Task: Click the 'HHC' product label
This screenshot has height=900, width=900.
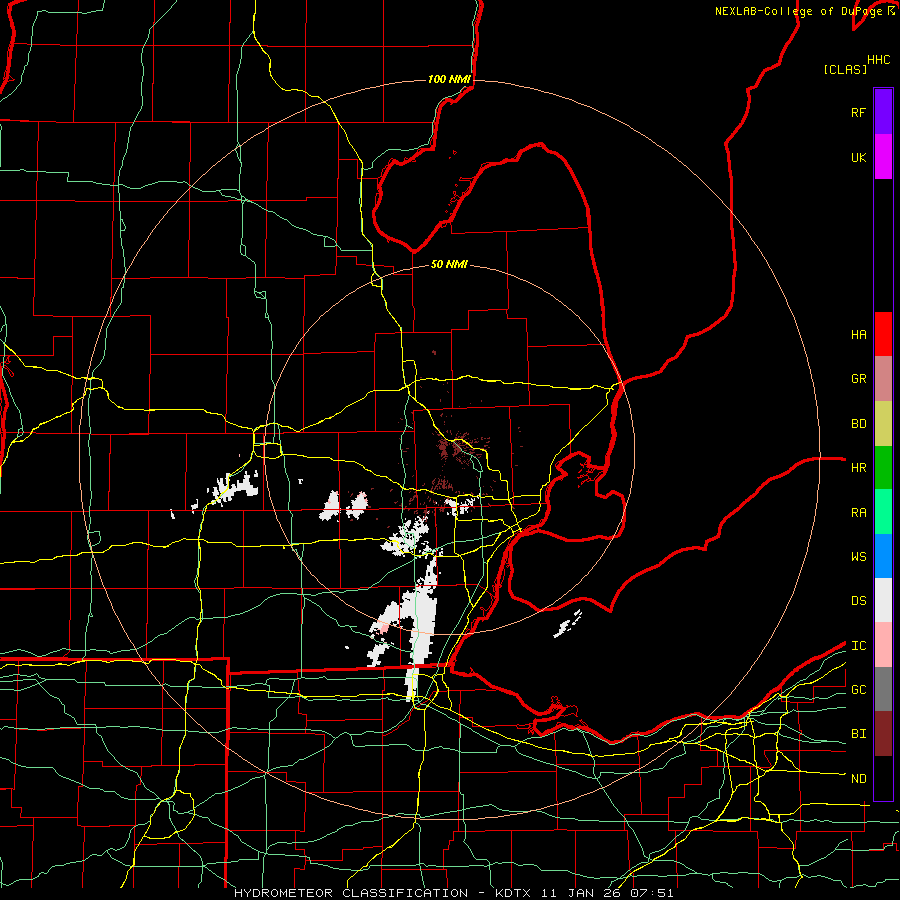Action: (x=878, y=60)
